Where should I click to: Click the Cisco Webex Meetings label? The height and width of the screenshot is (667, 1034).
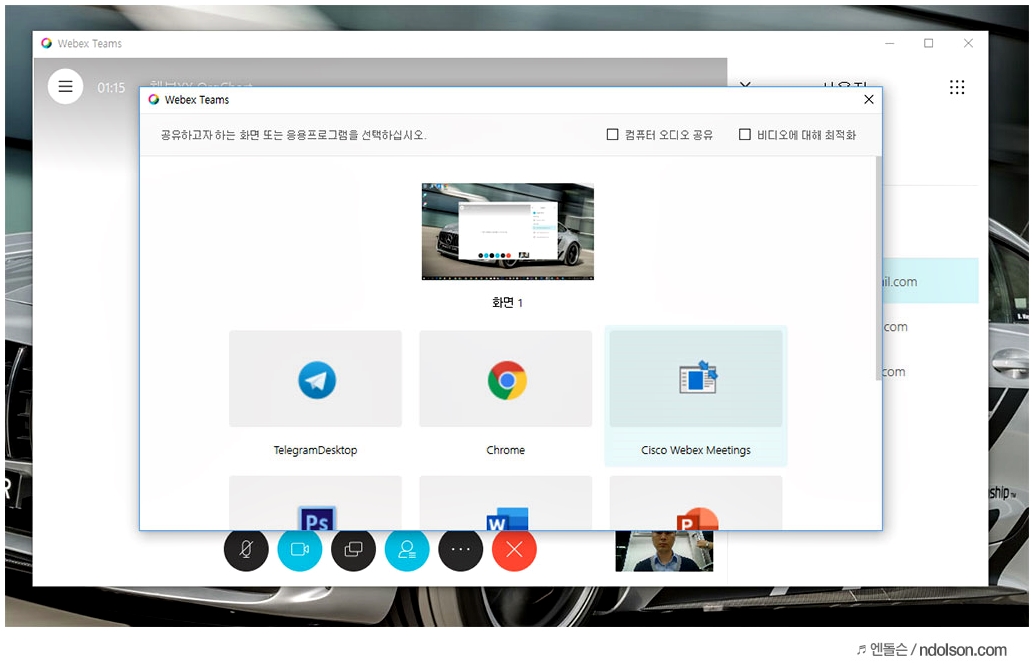coord(696,450)
